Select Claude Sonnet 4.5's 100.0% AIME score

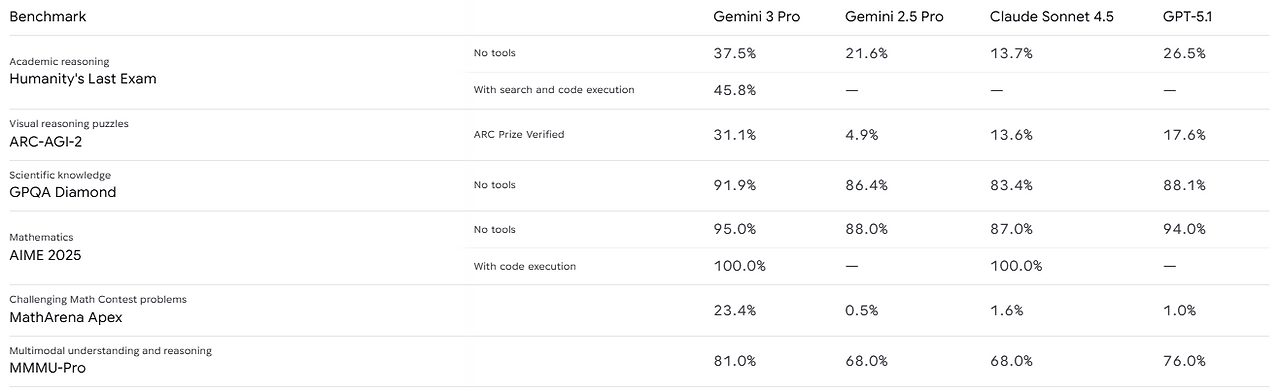coord(1016,266)
